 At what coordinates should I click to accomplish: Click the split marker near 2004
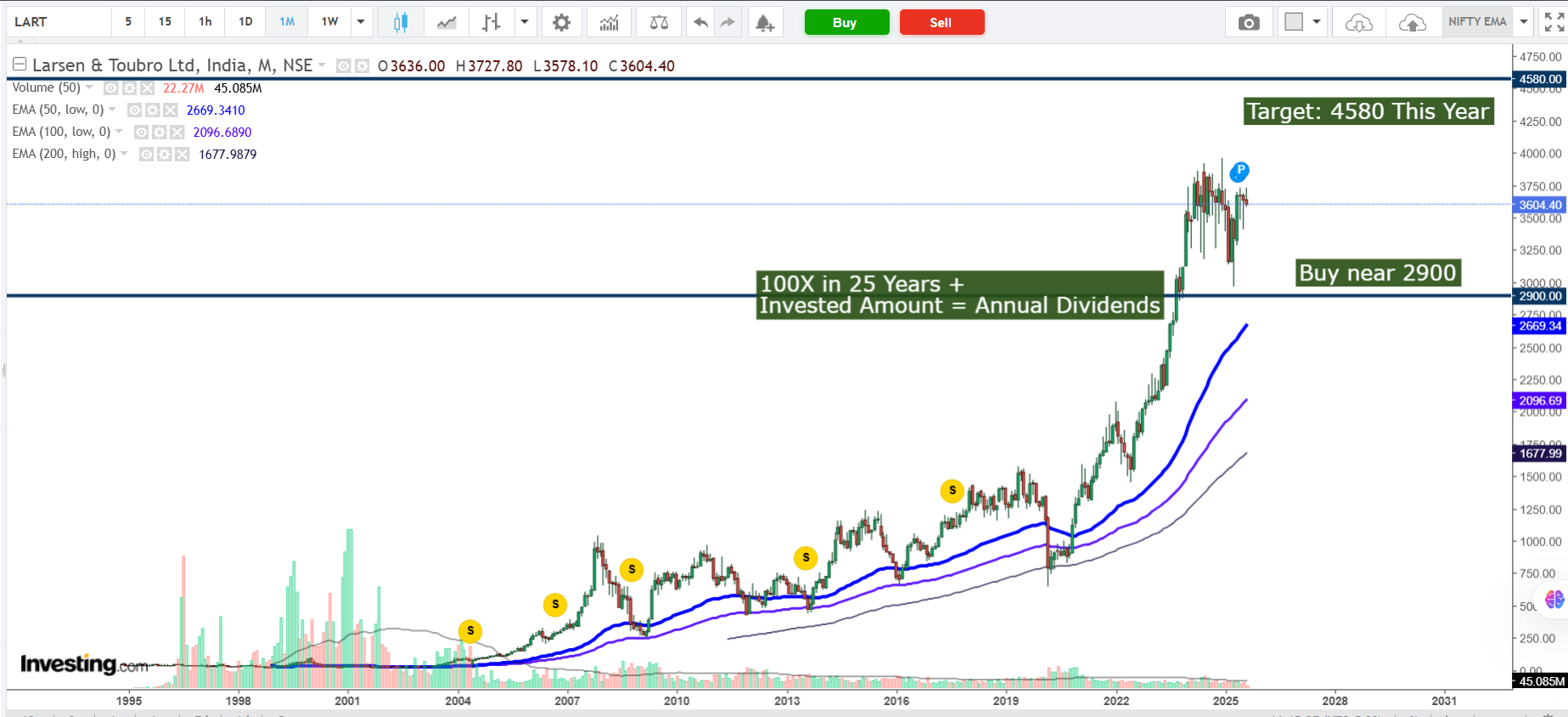(x=470, y=631)
